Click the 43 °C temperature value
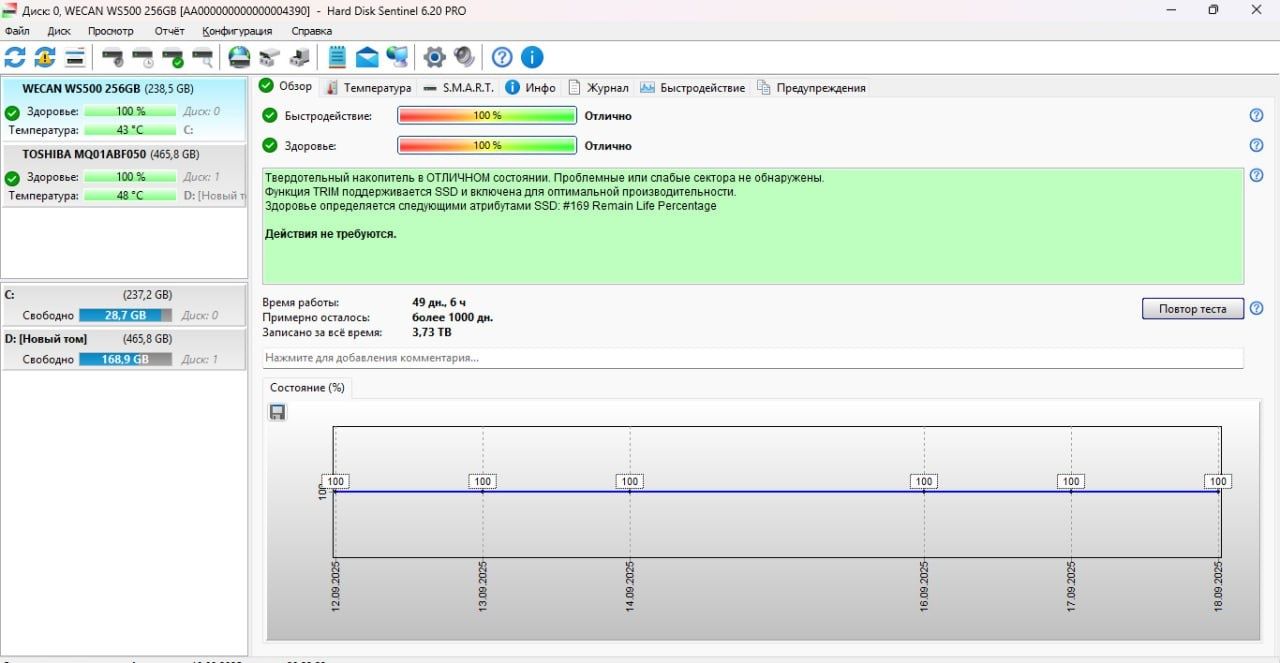Viewport: 1280px width, 663px height. (130, 130)
